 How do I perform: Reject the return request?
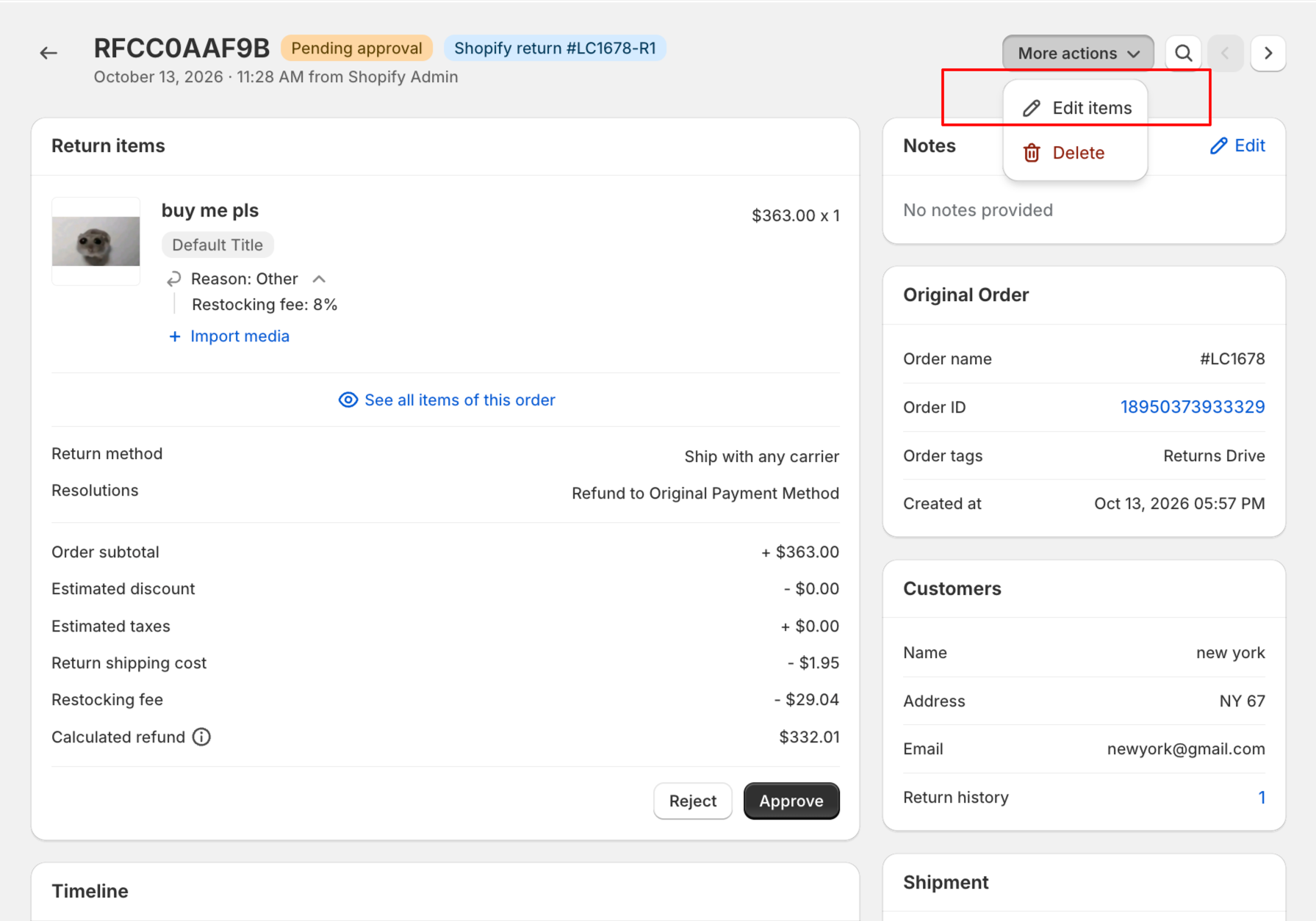pos(693,801)
